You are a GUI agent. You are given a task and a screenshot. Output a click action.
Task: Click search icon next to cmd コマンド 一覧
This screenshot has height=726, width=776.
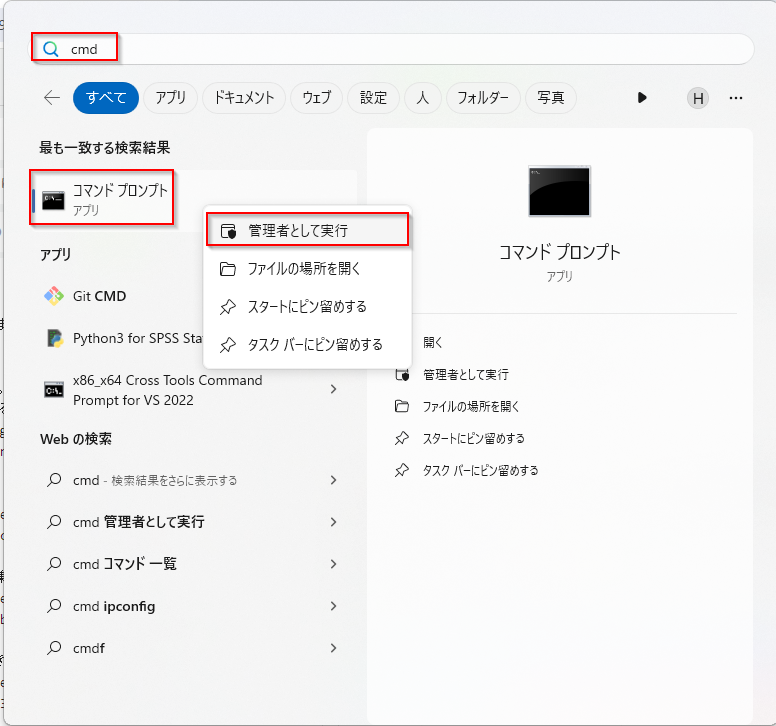point(54,564)
